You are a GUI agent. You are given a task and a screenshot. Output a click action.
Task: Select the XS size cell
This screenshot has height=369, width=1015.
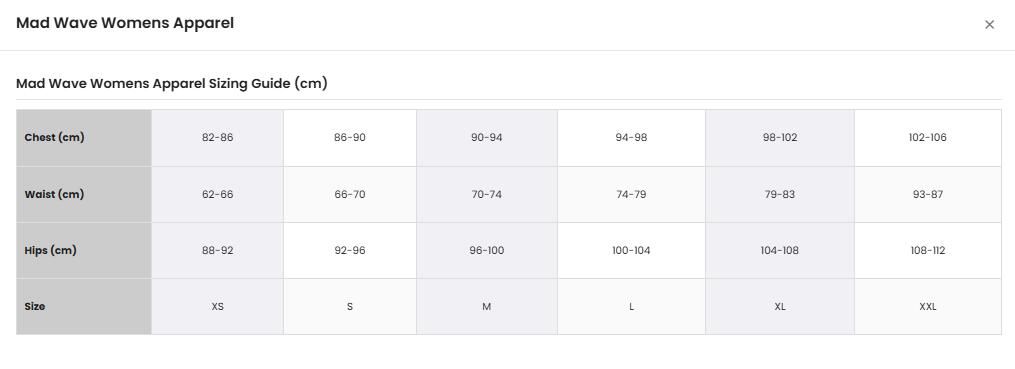pyautogui.click(x=218, y=306)
